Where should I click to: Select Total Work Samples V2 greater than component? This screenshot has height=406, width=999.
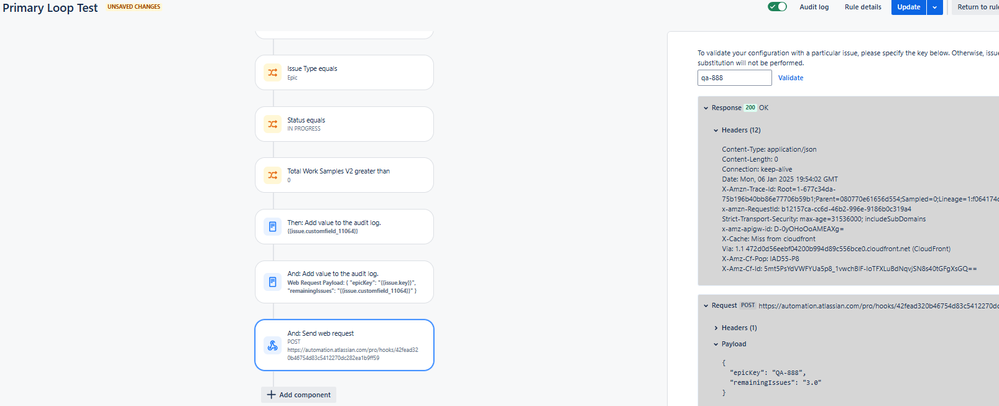(x=344, y=175)
